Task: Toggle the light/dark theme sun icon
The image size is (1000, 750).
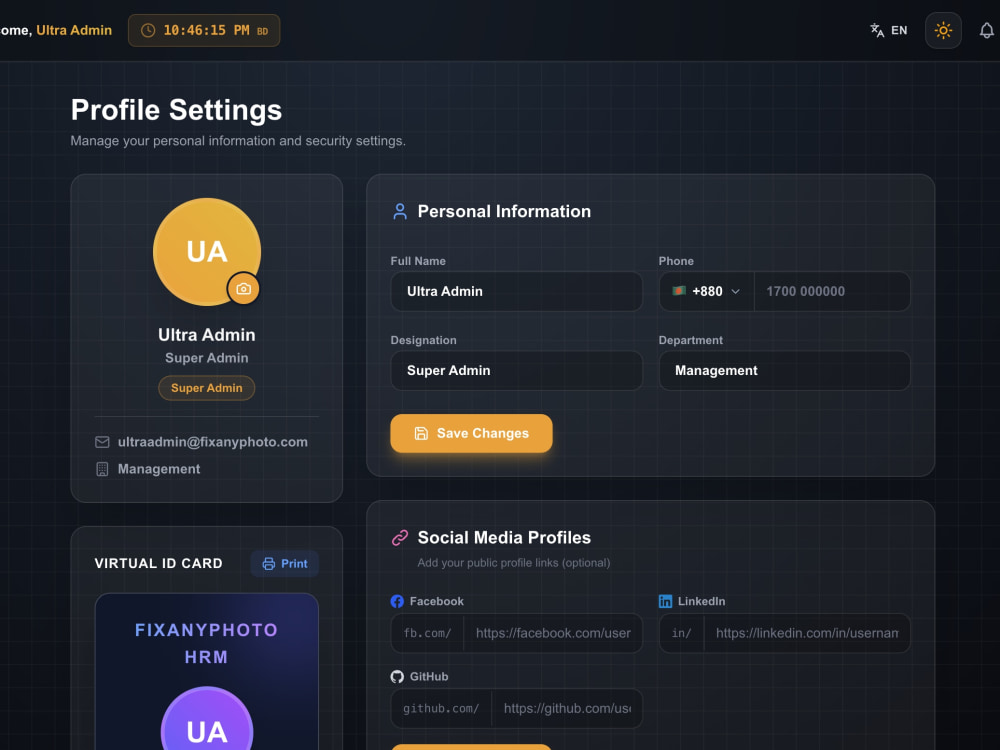Action: point(943,30)
